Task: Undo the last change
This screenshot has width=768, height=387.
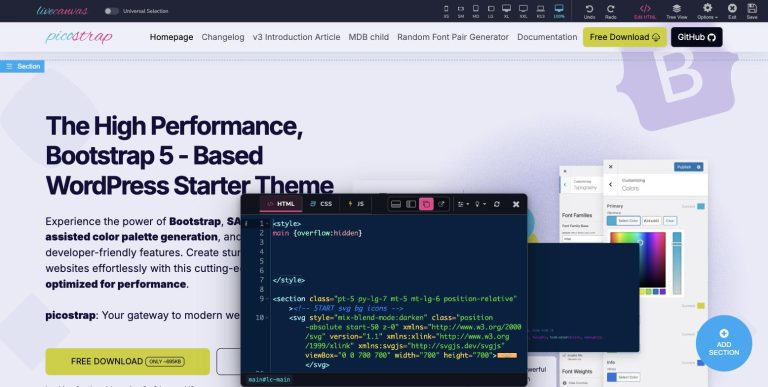Action: tap(589, 11)
